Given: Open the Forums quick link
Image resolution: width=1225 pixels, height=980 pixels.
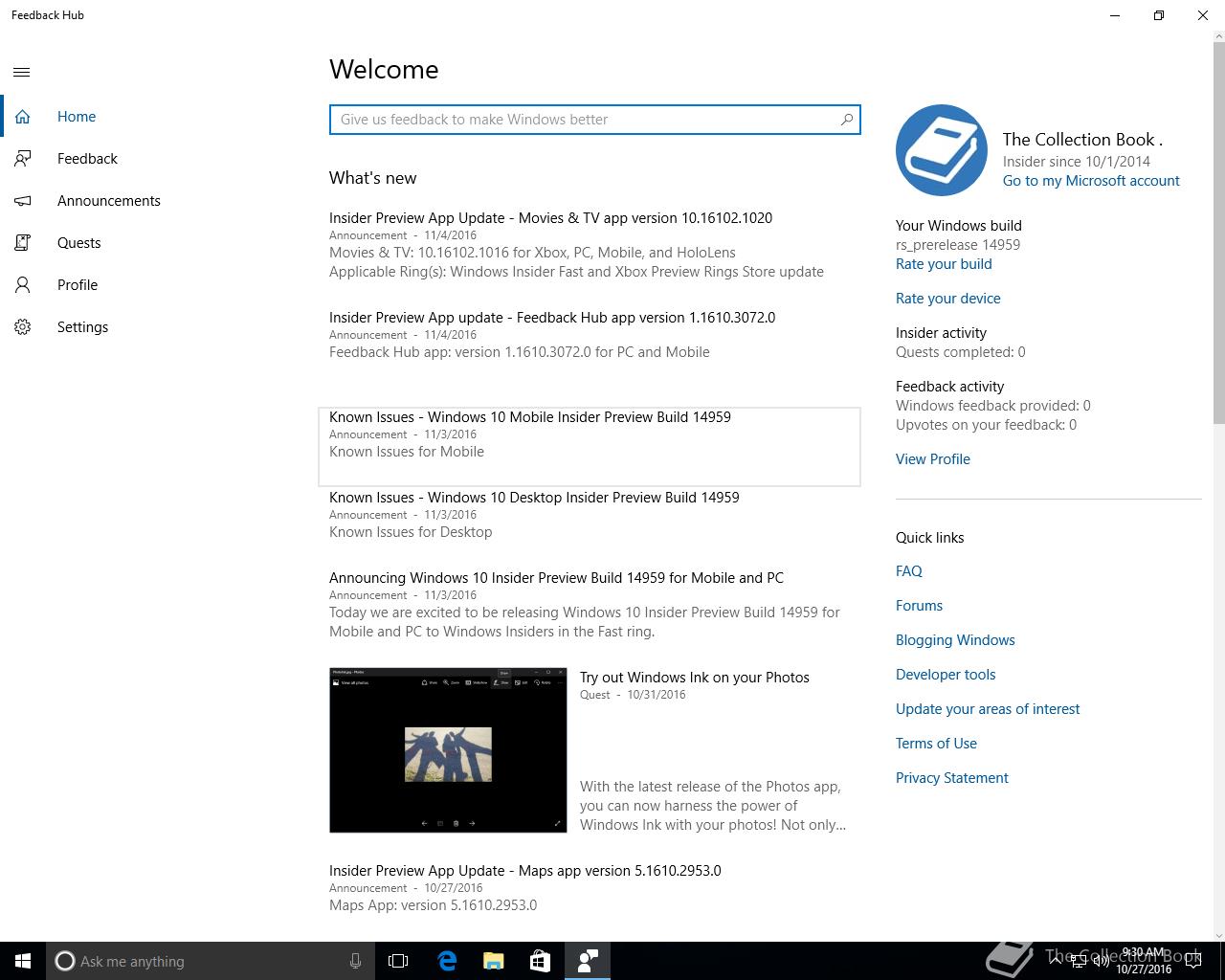Looking at the screenshot, I should click(919, 606).
